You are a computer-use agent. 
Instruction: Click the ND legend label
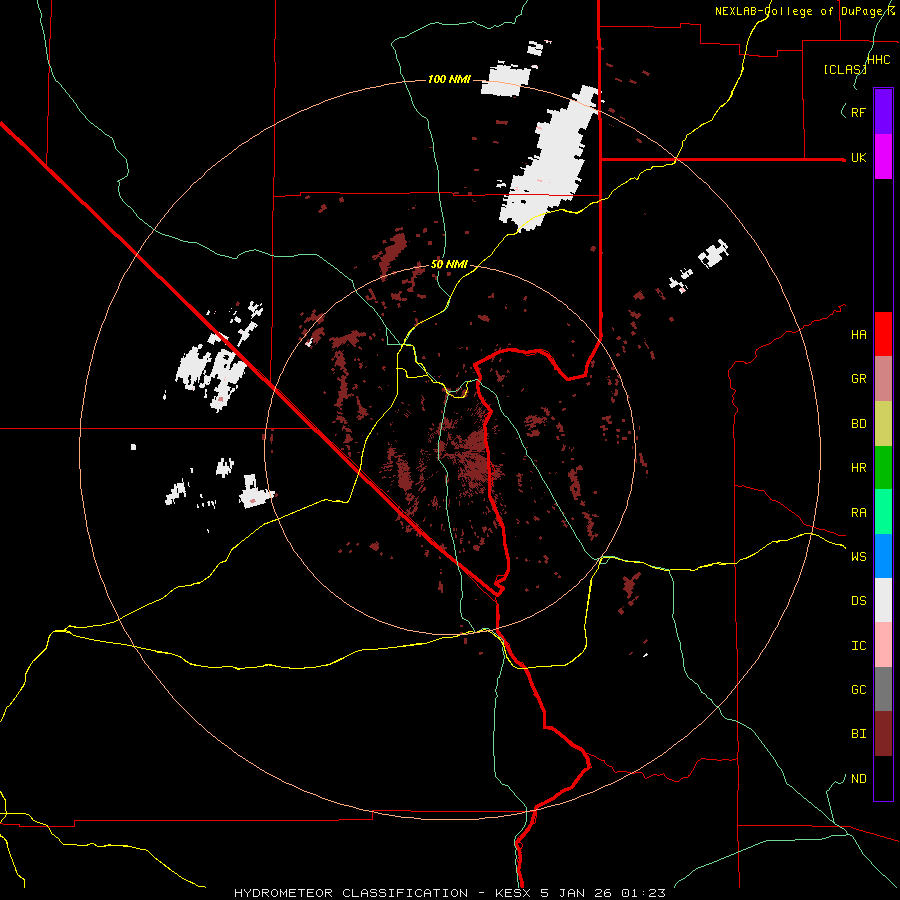point(859,778)
